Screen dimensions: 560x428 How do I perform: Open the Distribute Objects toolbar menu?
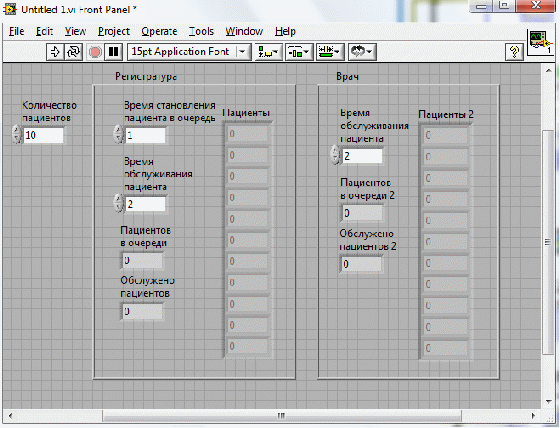coord(299,52)
